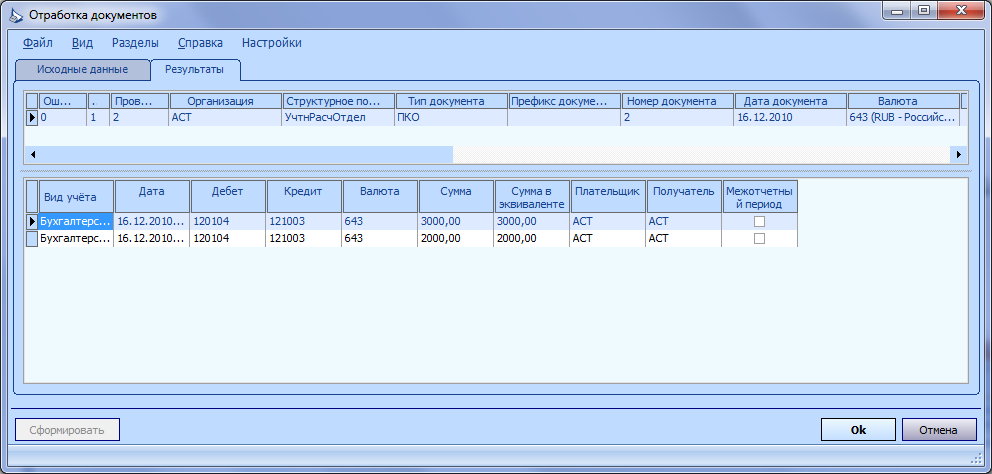Select the 3000,00 Сумма cell
992x474 pixels.
pos(456,221)
